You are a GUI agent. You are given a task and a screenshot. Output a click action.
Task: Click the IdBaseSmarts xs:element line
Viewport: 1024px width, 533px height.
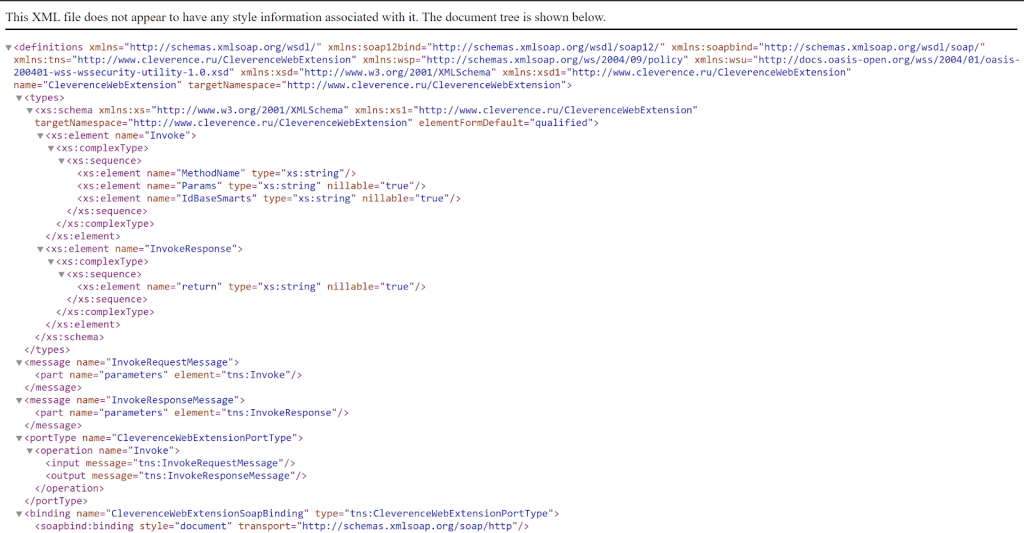[x=269, y=199]
